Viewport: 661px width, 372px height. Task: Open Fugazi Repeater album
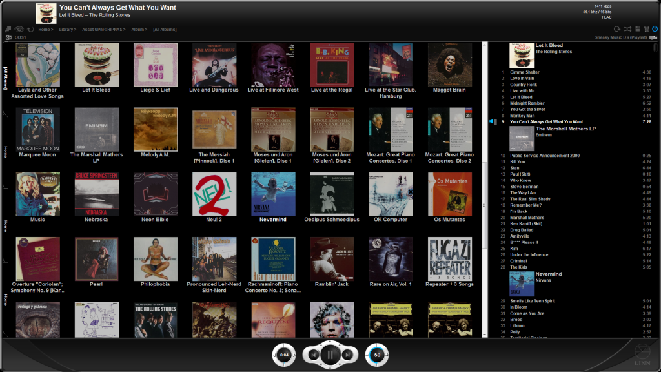[450, 259]
